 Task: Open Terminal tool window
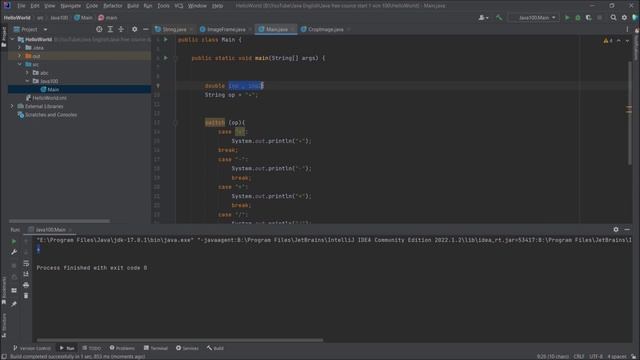coord(156,348)
